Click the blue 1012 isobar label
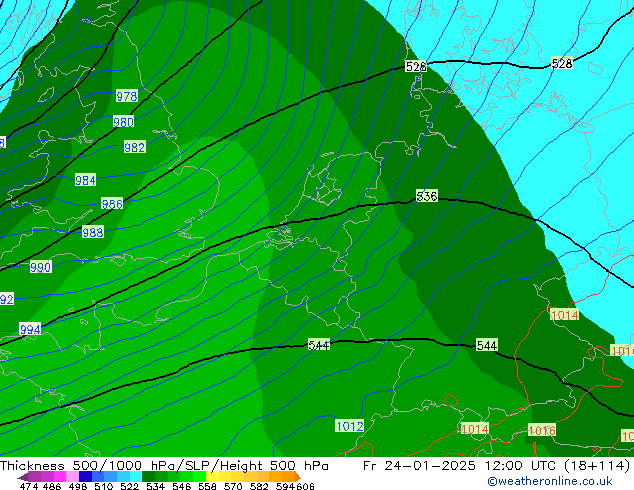Screen dimensions: 634x490 (x=350, y=426)
